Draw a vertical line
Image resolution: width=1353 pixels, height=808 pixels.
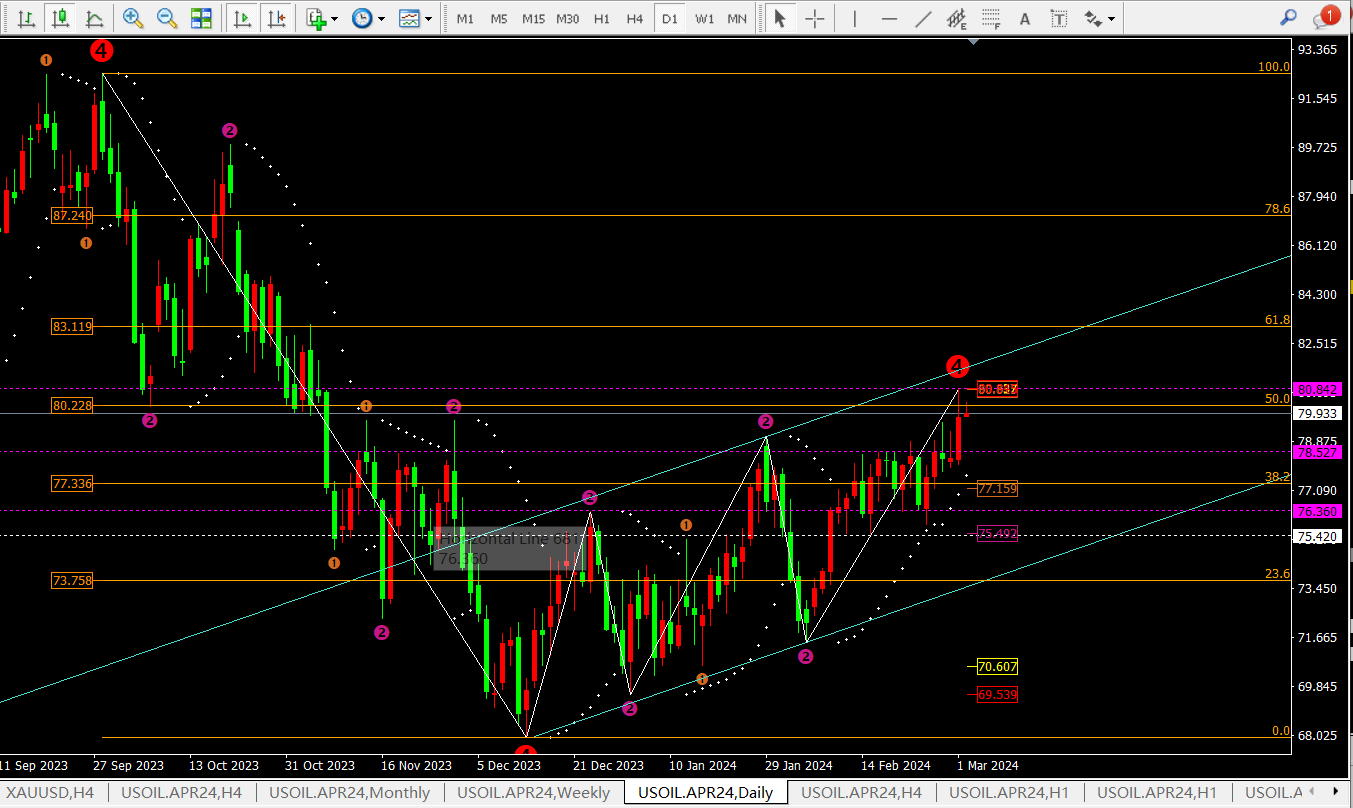[x=854, y=18]
